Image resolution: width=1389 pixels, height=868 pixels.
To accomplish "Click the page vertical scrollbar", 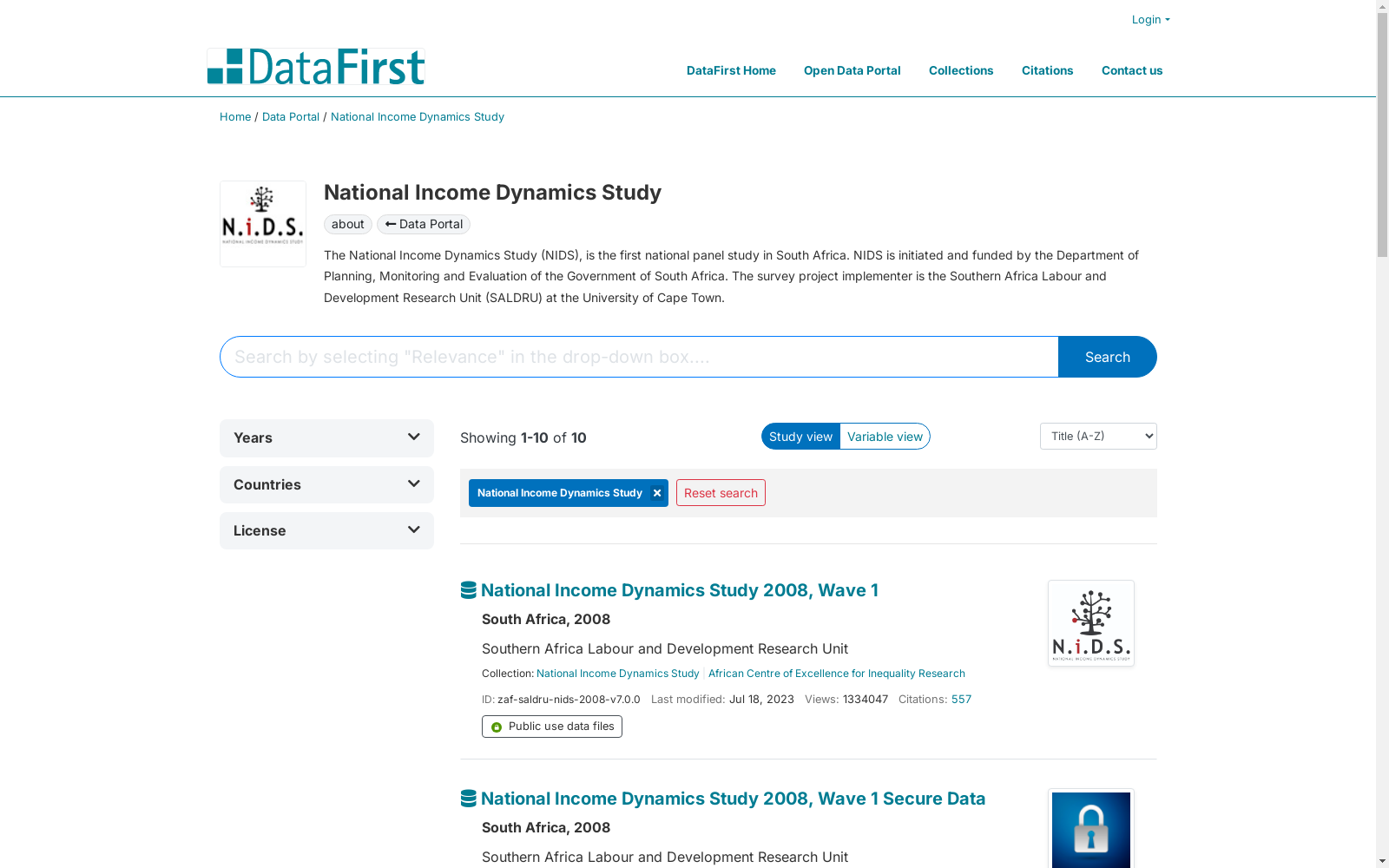I will [x=1382, y=135].
